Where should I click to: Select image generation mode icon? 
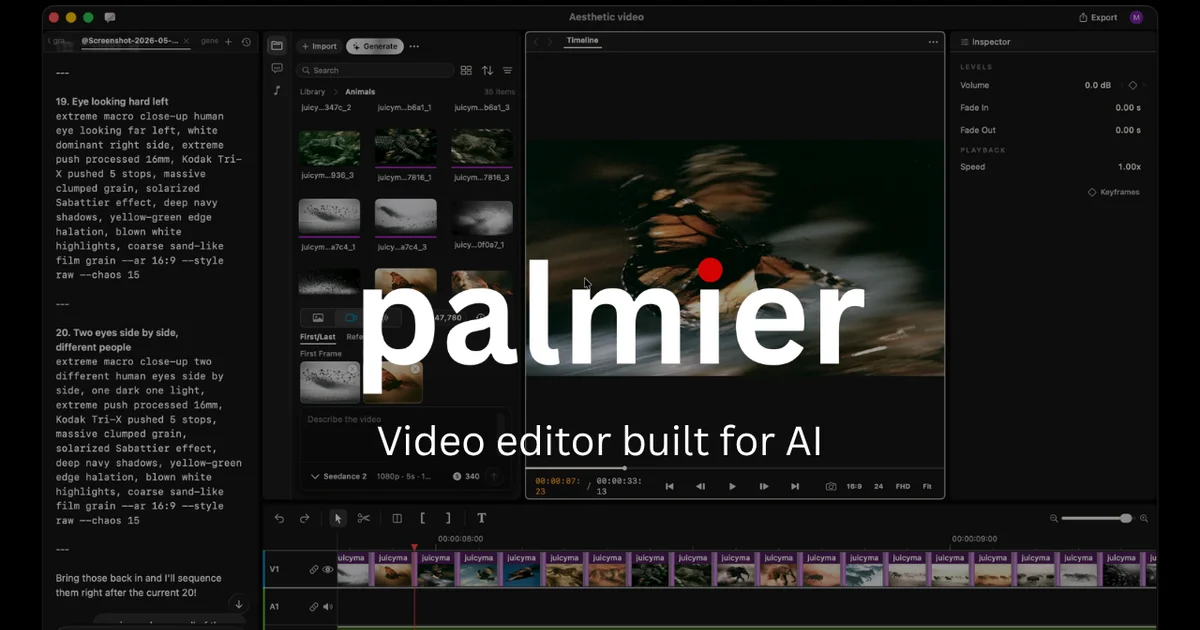318,318
